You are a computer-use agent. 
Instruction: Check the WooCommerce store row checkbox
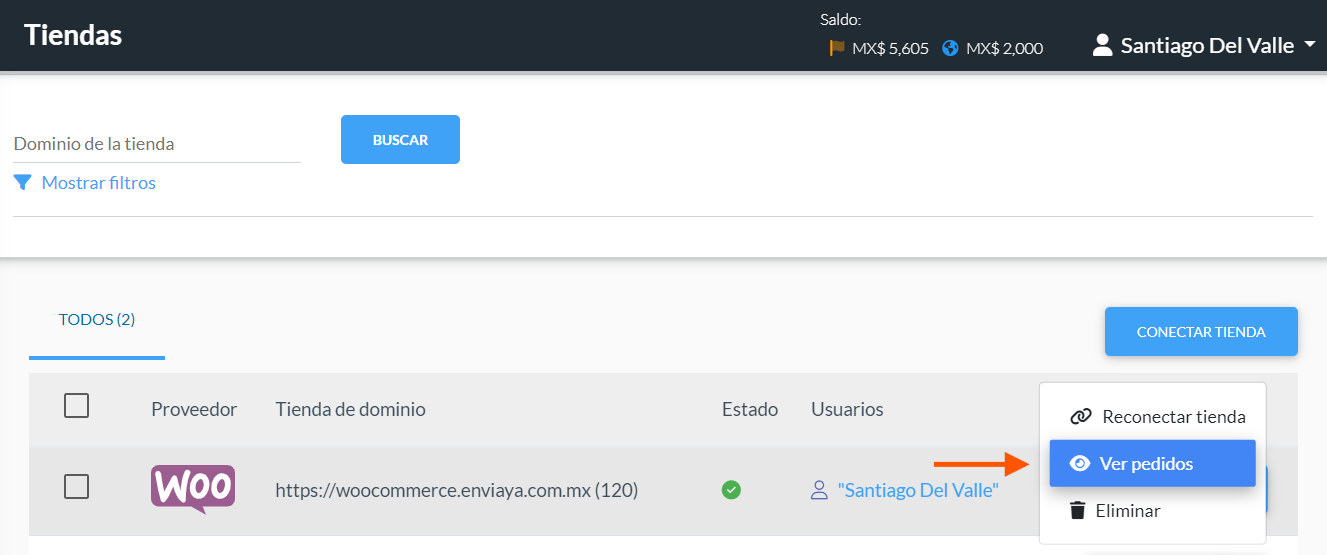(x=76, y=487)
